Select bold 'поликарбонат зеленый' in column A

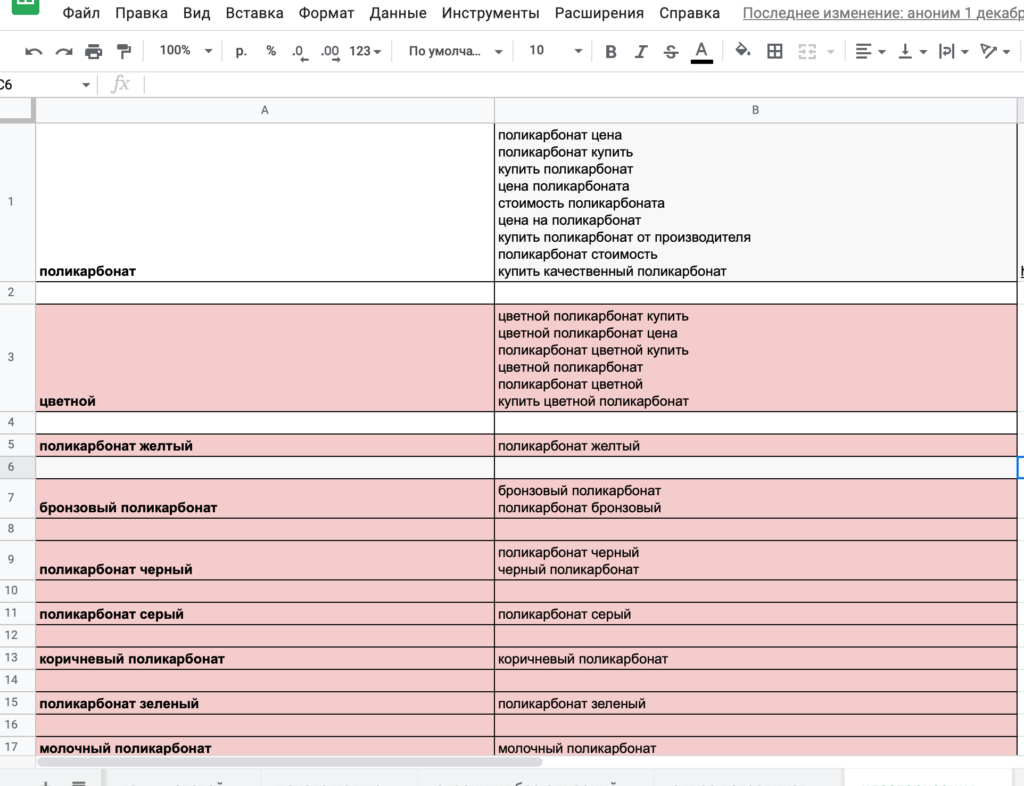click(x=264, y=703)
